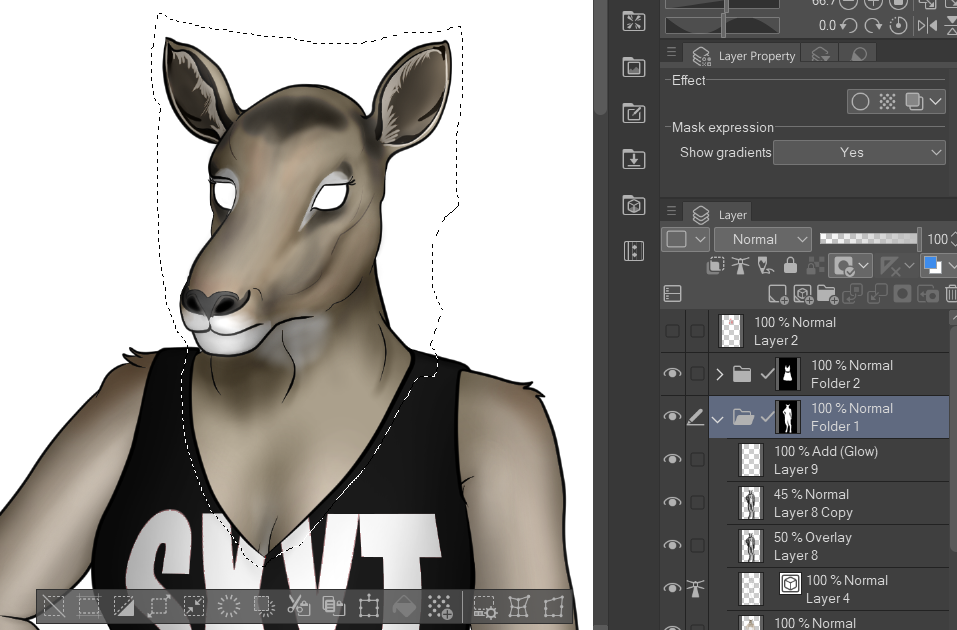Hide the 50% Overlay Layer 8 eye
The image size is (957, 630).
point(672,545)
